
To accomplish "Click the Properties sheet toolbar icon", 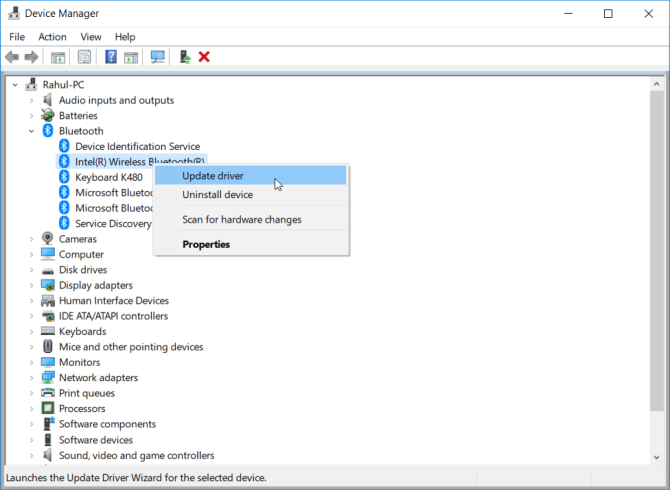I will point(84,57).
